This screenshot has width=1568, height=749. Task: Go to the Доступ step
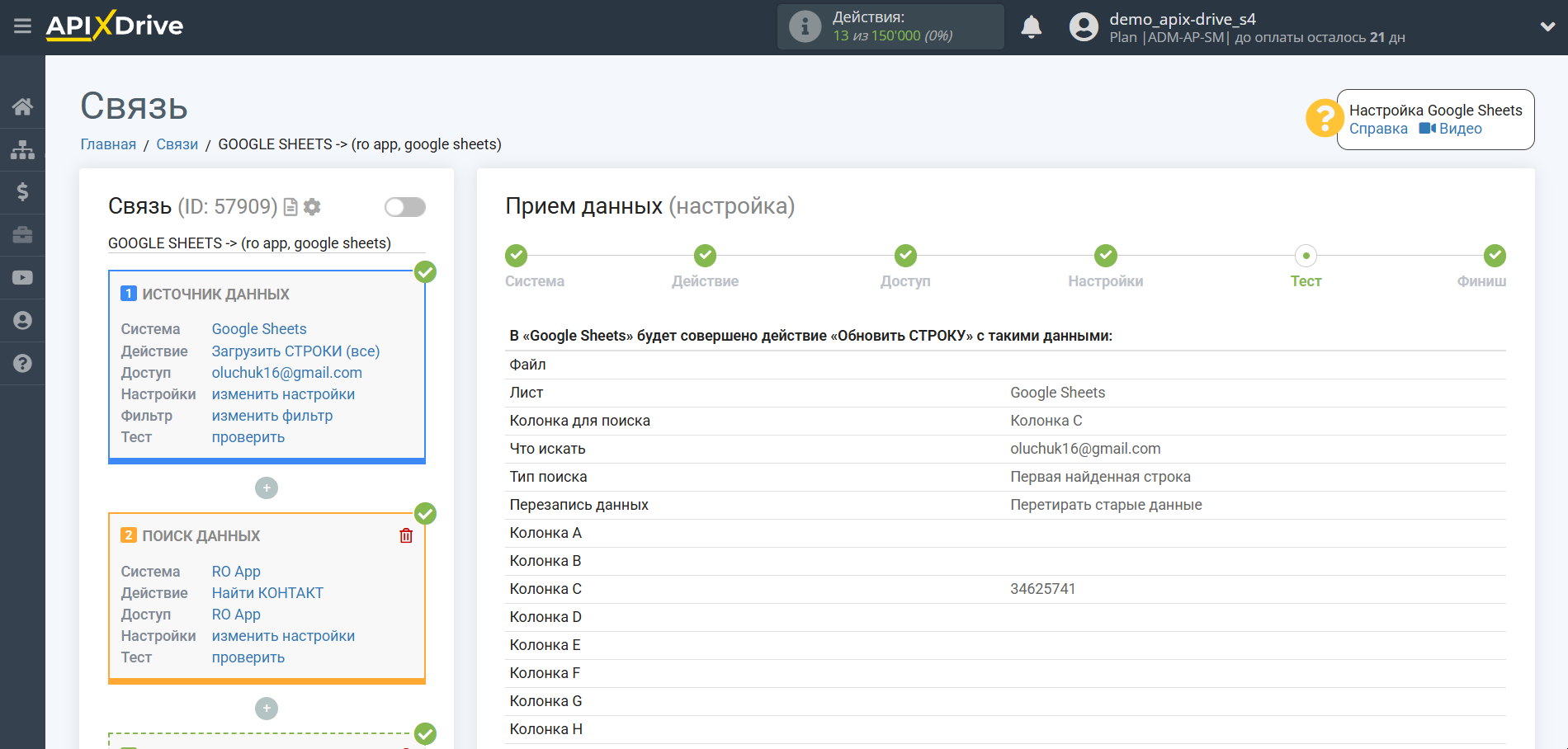(x=905, y=257)
